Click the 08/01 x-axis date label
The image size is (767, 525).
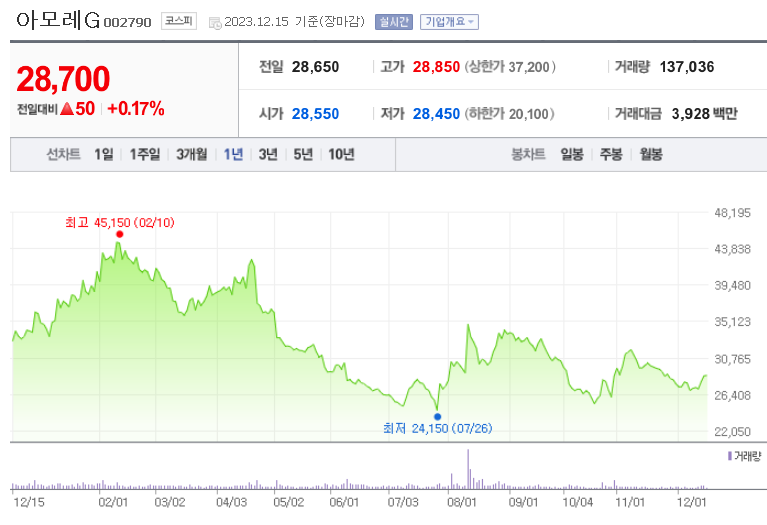462,502
